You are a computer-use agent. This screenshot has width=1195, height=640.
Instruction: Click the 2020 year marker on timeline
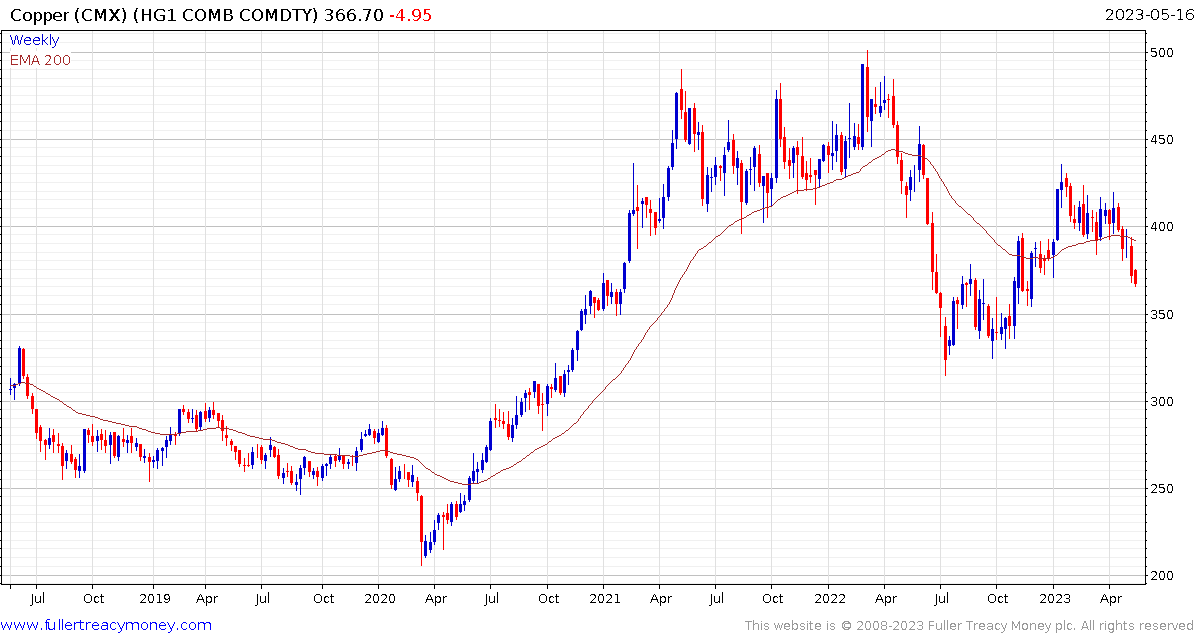(x=380, y=598)
